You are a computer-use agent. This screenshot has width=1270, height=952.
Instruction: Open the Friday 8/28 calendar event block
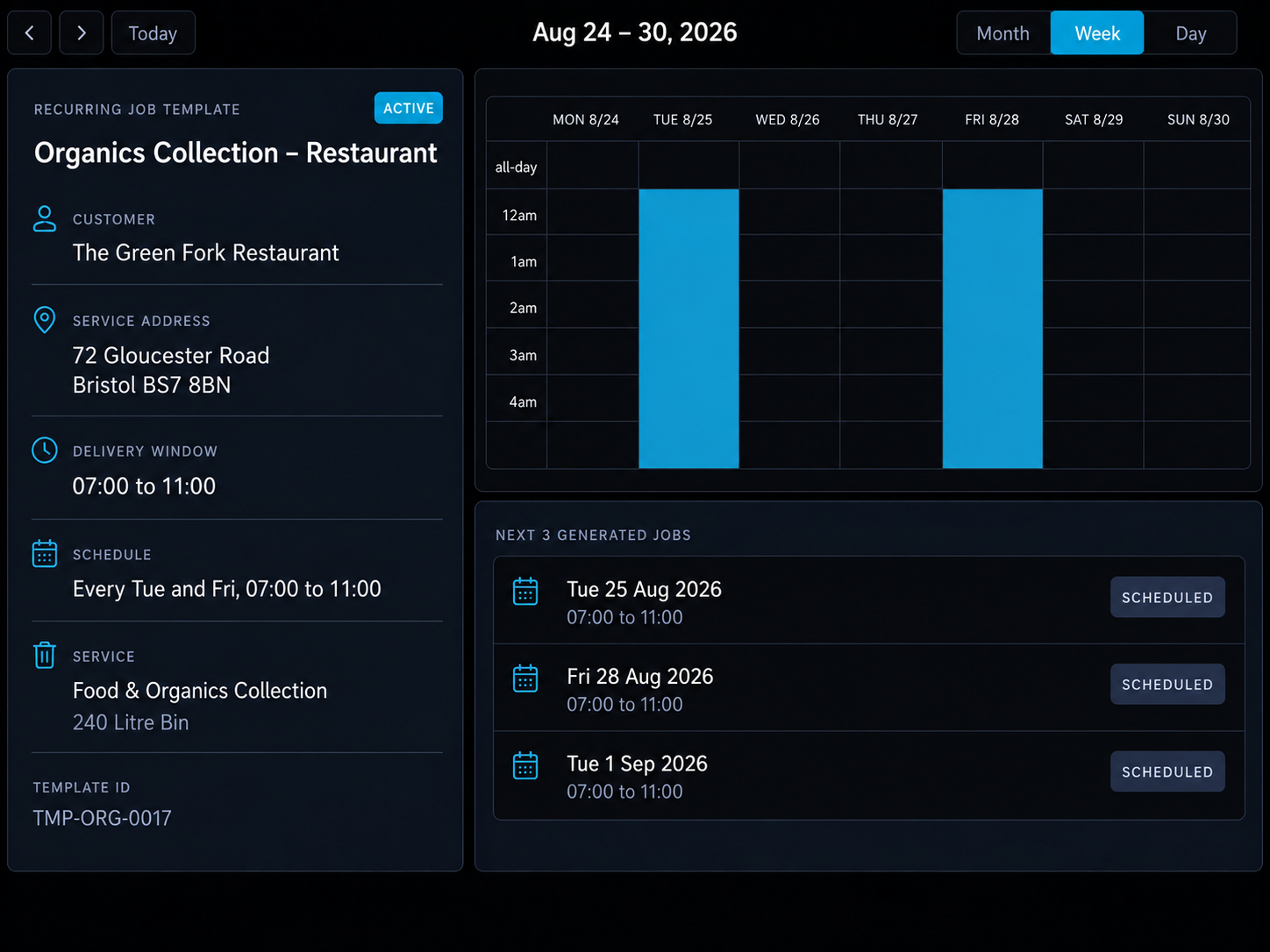[x=993, y=329]
